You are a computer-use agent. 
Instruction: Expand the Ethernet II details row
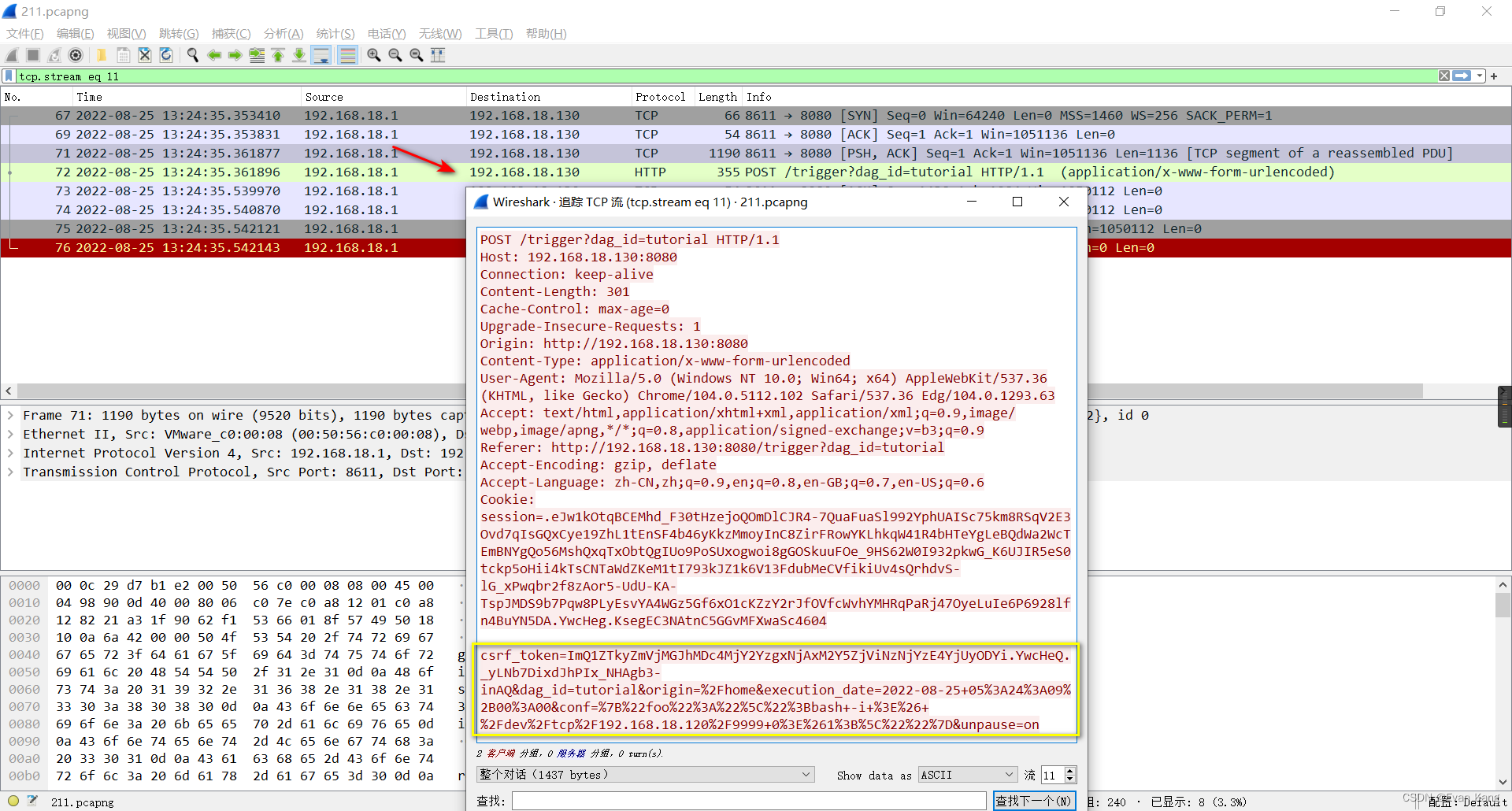coord(10,435)
